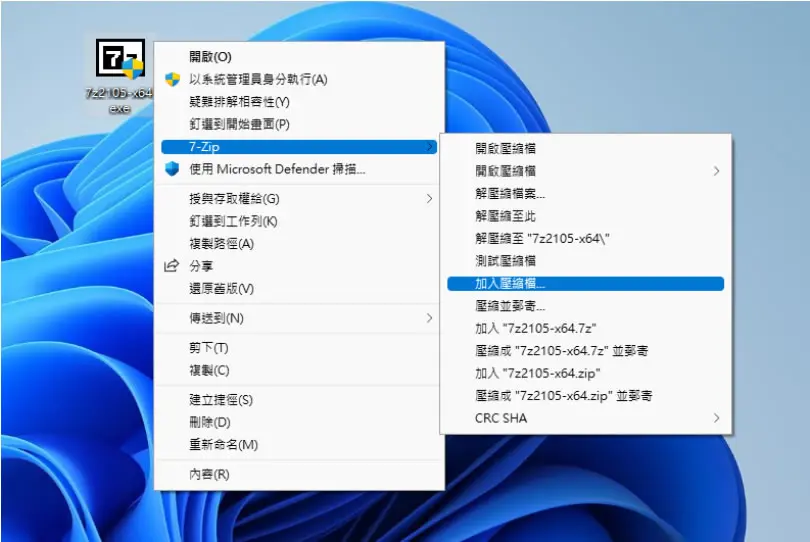The image size is (810, 542).
Task: Click the Microsoft Defender shield icon
Action: (172, 169)
